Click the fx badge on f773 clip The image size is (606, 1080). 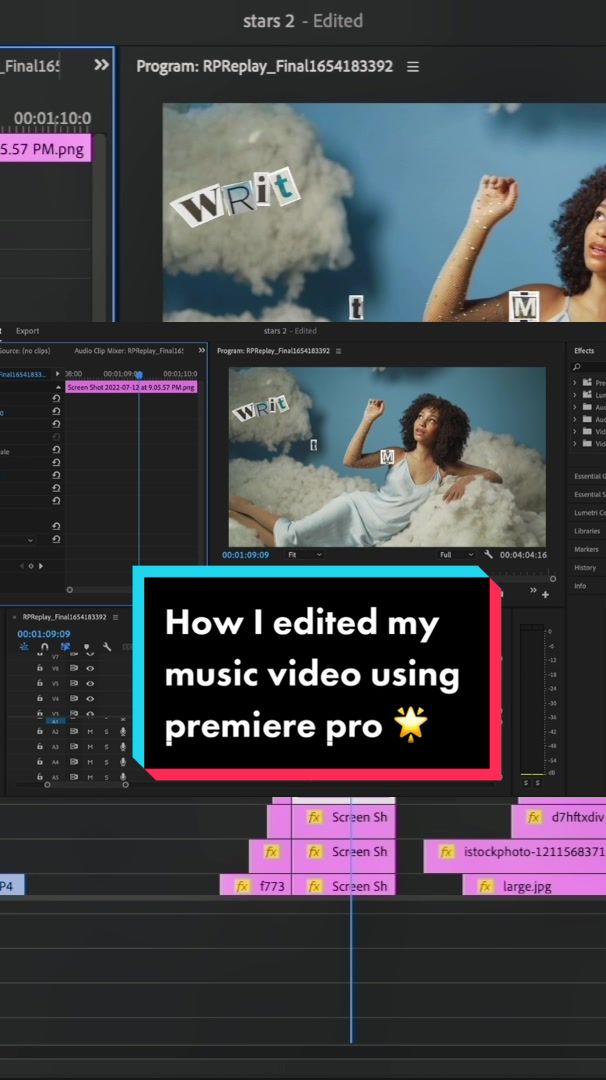[x=242, y=886]
